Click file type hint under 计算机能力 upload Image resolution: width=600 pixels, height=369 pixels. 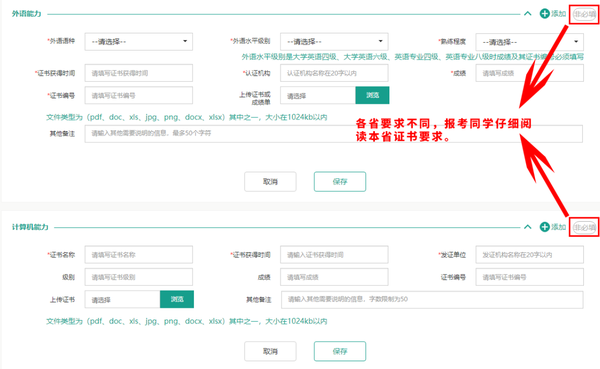click(187, 321)
